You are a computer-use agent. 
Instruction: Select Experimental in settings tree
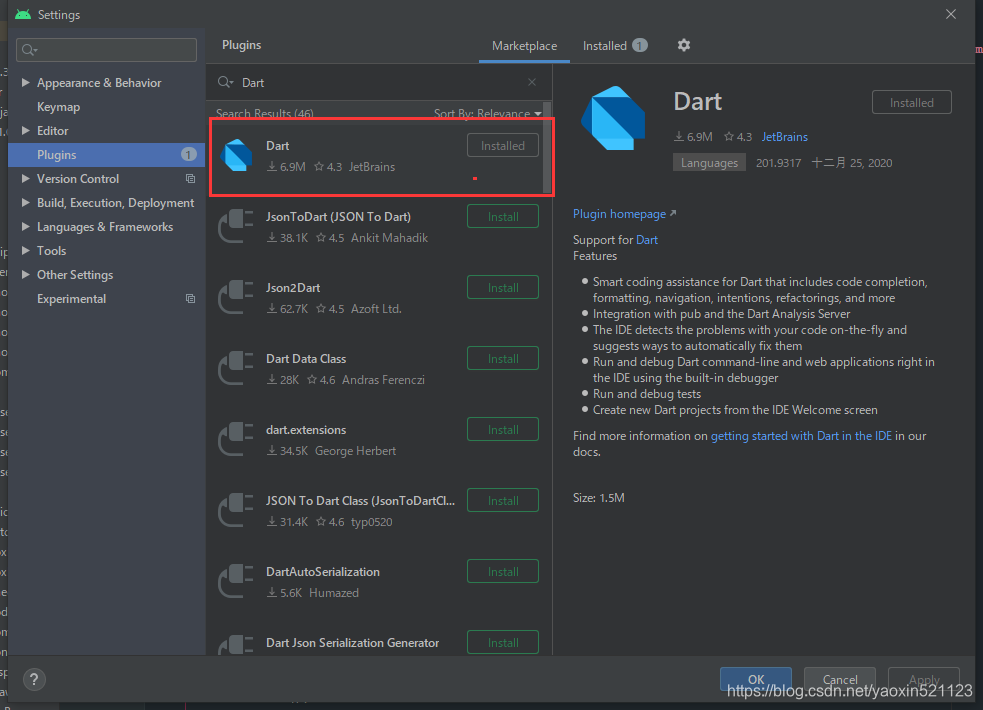tap(71, 299)
